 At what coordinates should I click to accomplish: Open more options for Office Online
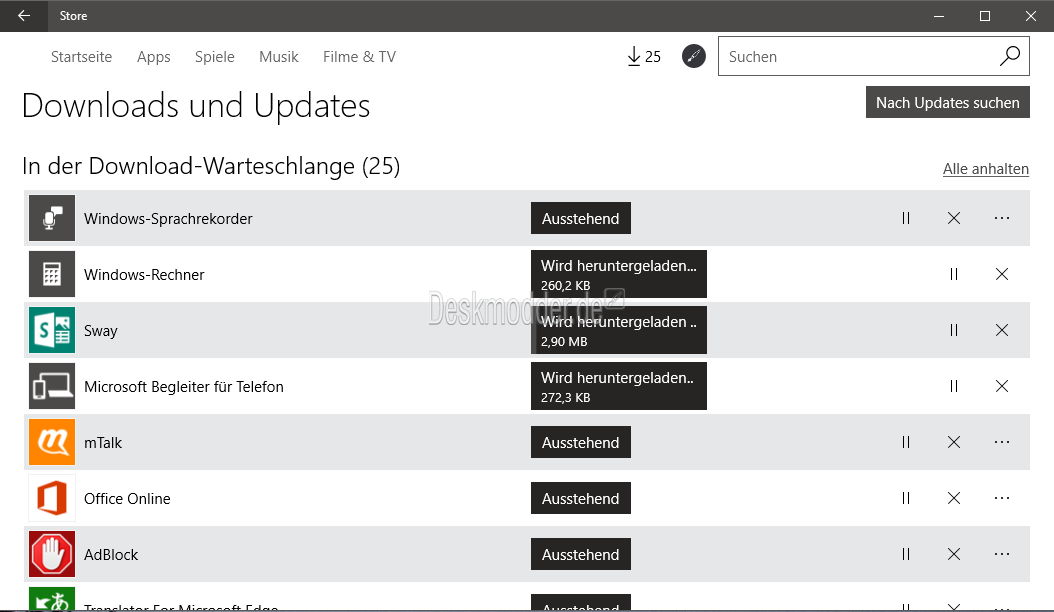click(1002, 498)
